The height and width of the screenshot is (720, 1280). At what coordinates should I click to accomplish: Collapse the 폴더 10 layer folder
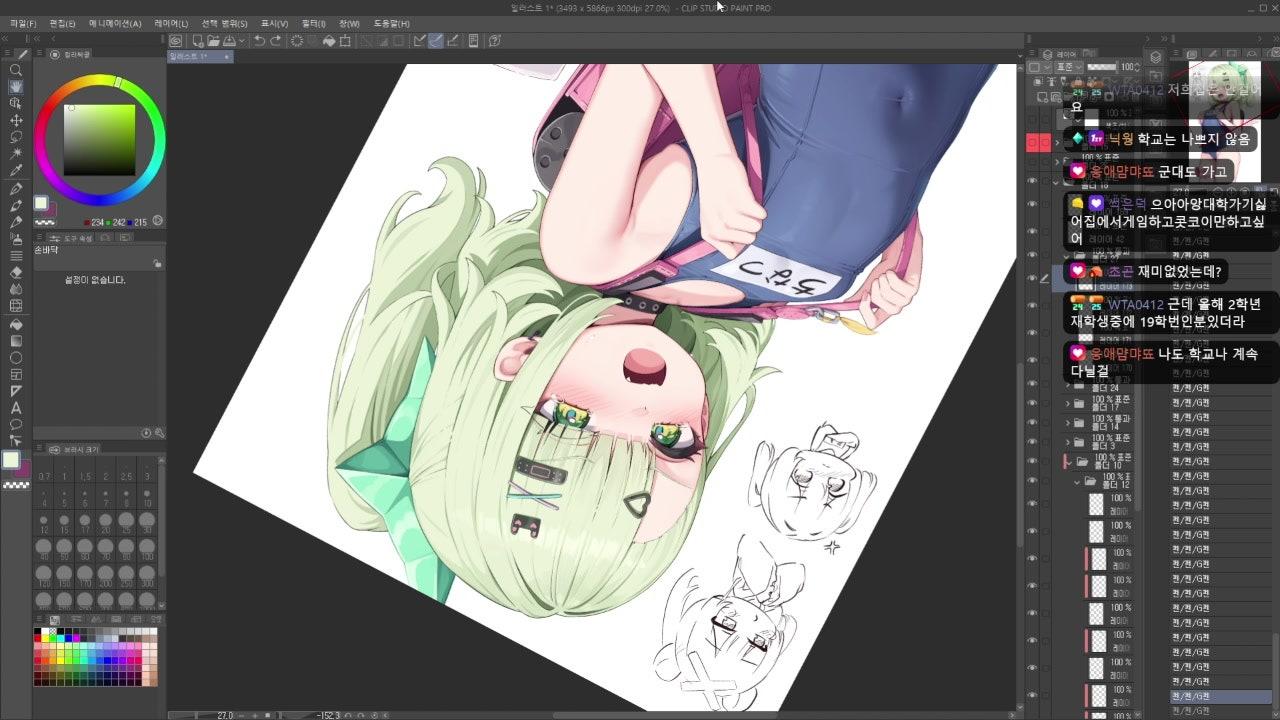click(x=1068, y=462)
